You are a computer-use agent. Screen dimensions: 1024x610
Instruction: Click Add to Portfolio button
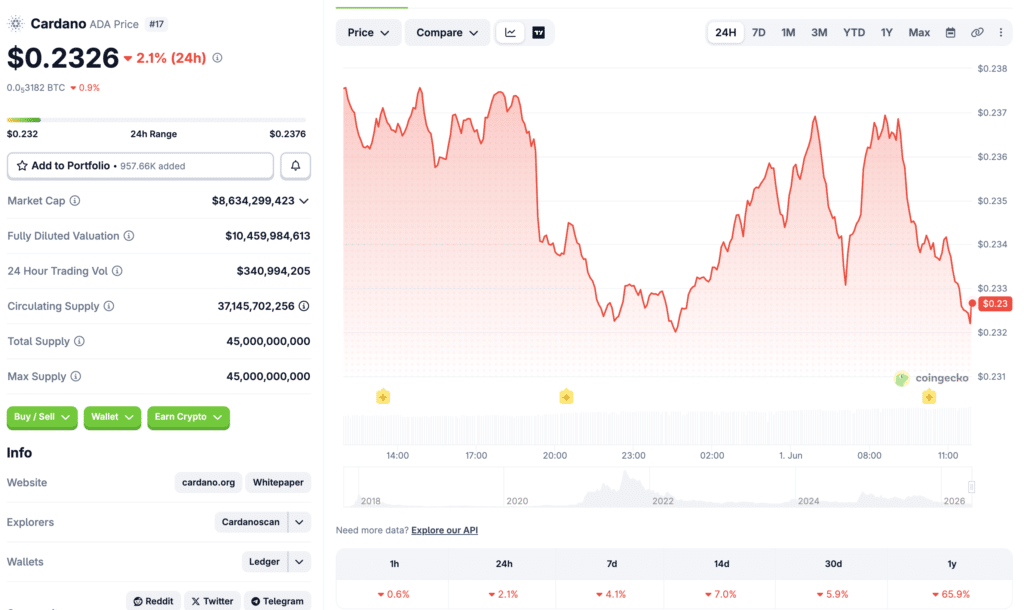[x=140, y=166]
